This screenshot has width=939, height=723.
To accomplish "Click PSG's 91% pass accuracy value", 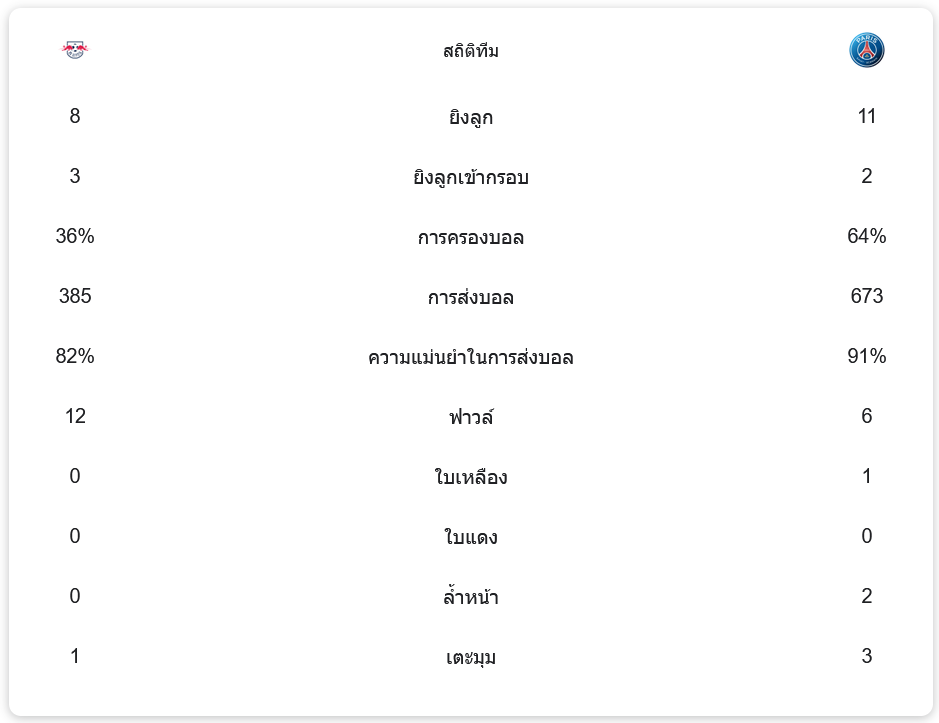I will (x=866, y=356).
